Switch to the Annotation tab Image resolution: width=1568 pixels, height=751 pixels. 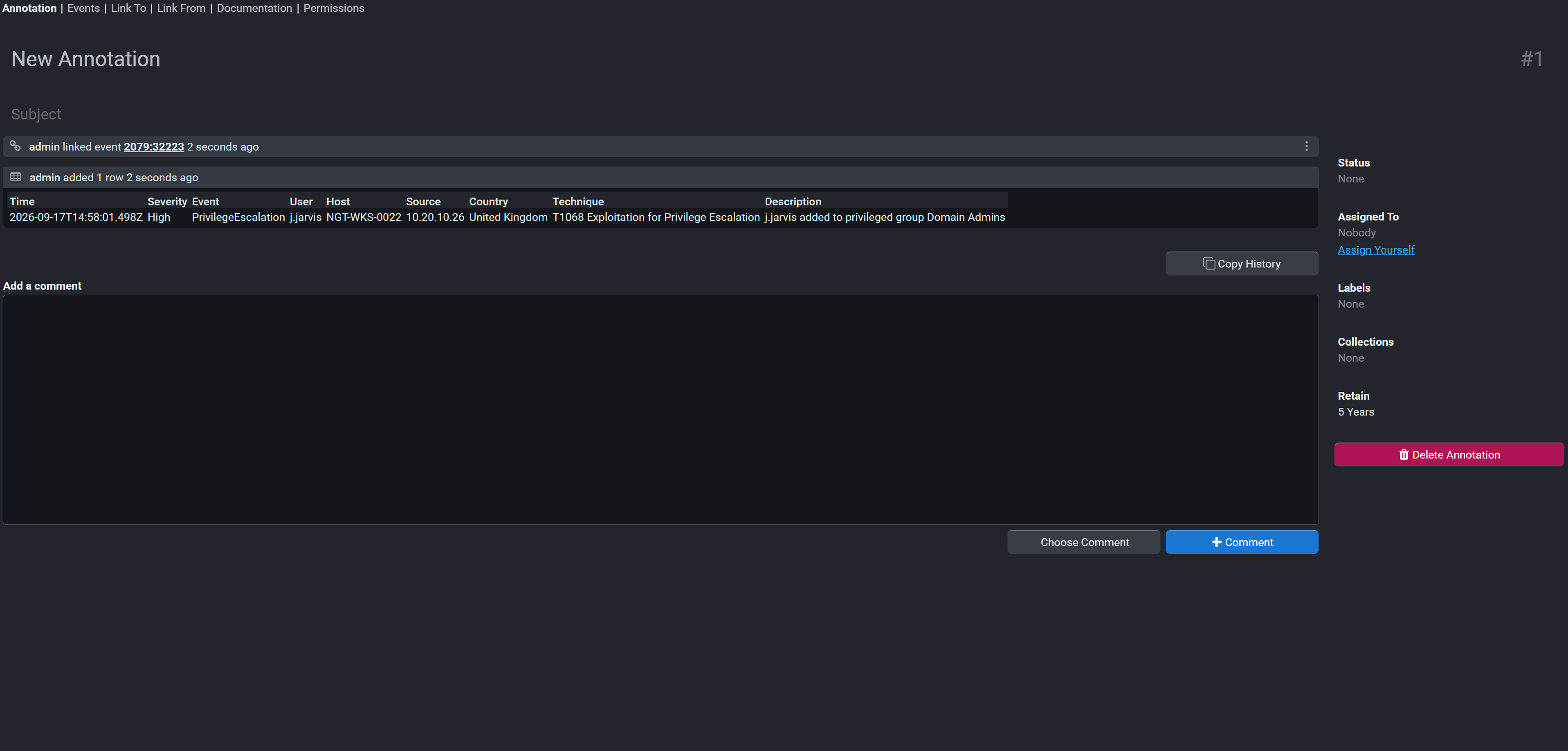[29, 8]
